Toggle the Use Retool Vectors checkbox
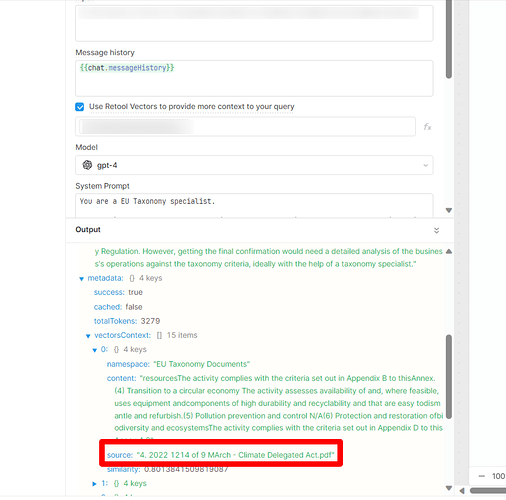 click(x=80, y=107)
